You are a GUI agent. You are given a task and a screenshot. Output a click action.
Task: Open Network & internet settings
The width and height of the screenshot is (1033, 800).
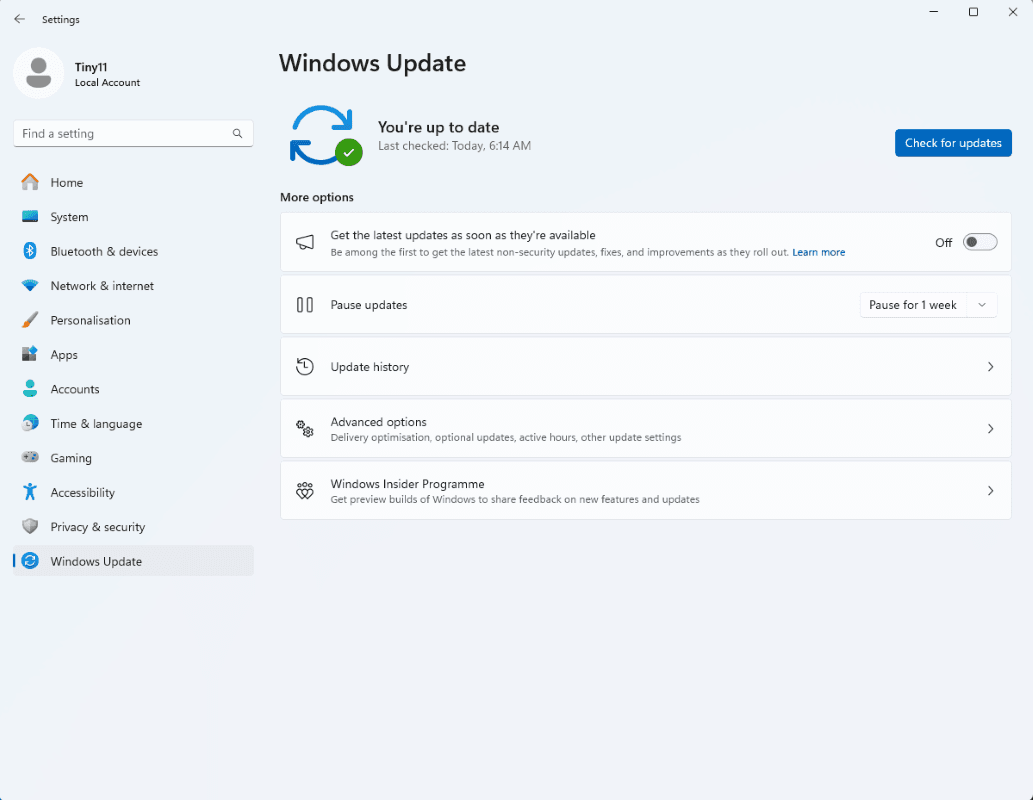(x=133, y=285)
